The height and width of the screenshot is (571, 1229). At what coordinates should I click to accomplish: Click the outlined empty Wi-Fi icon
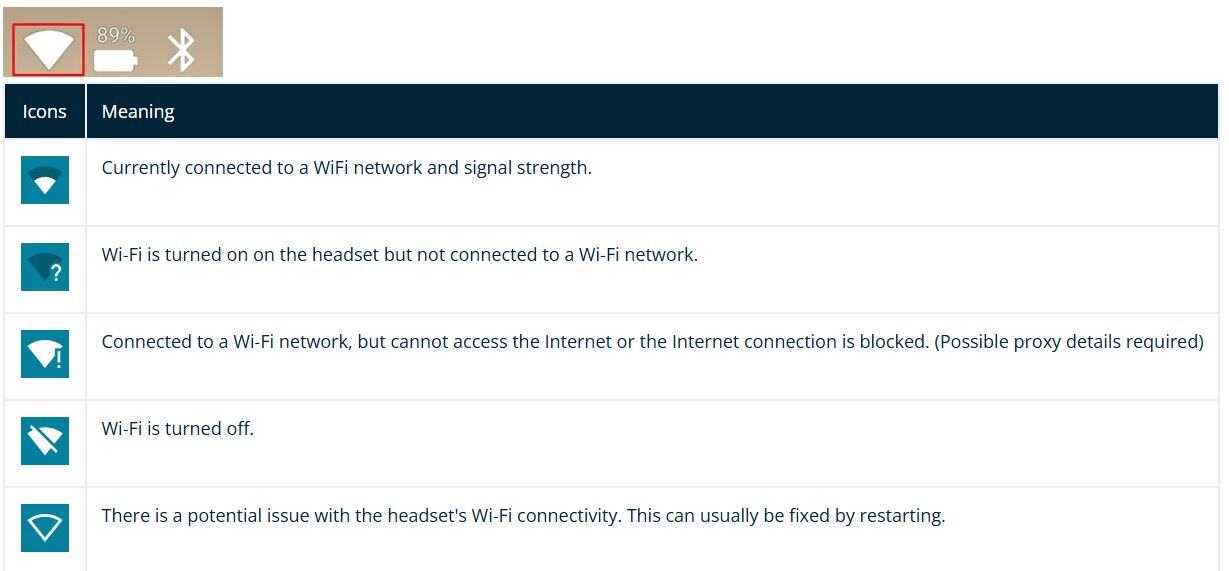click(x=45, y=528)
